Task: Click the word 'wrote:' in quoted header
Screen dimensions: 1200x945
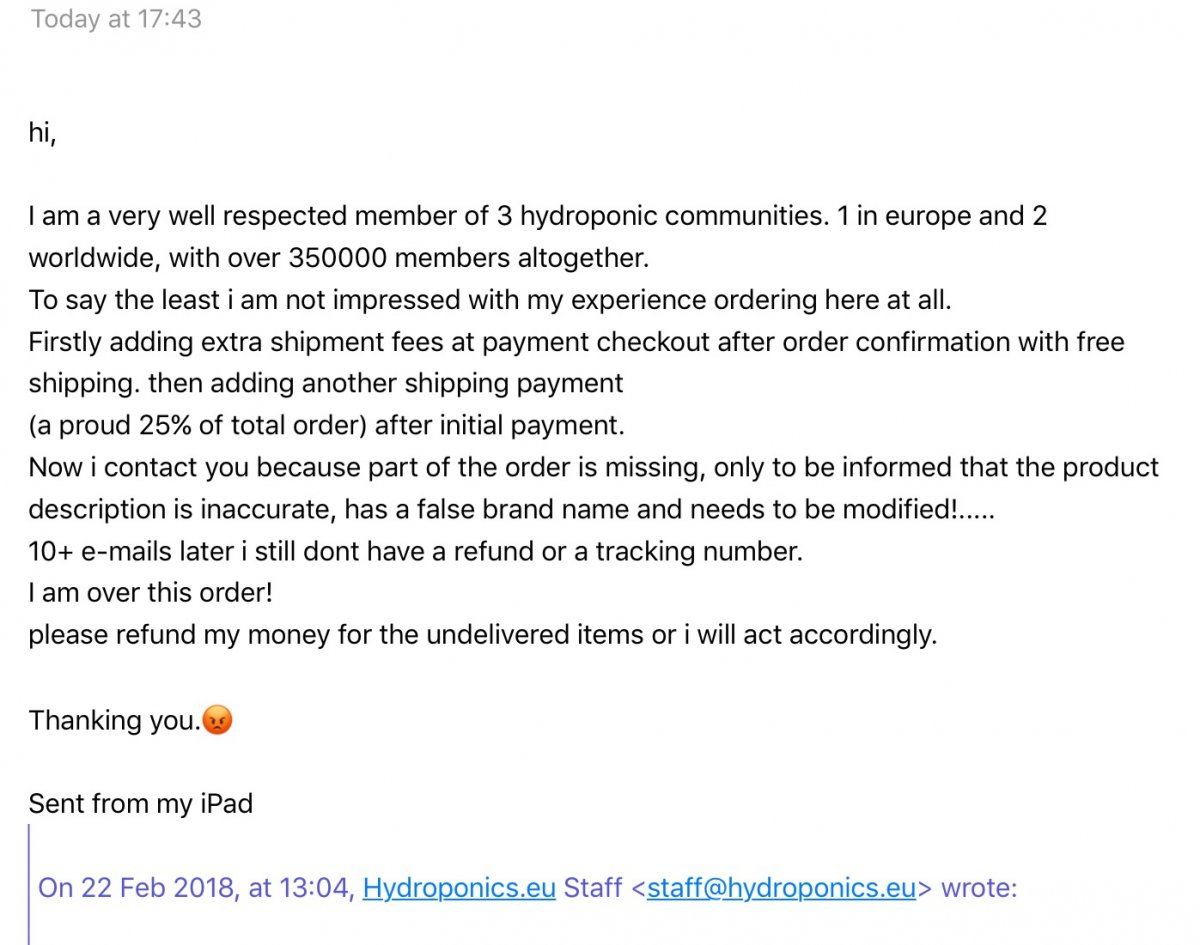Action: tap(980, 887)
